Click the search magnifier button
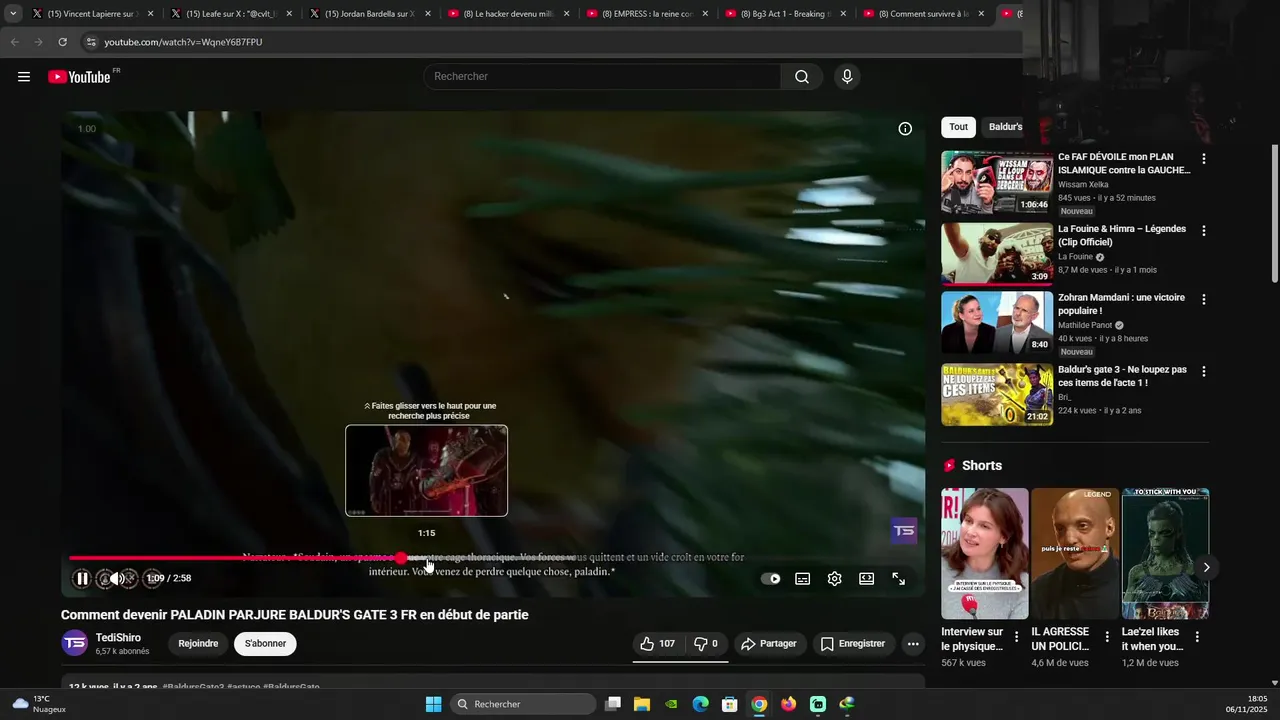 point(802,77)
